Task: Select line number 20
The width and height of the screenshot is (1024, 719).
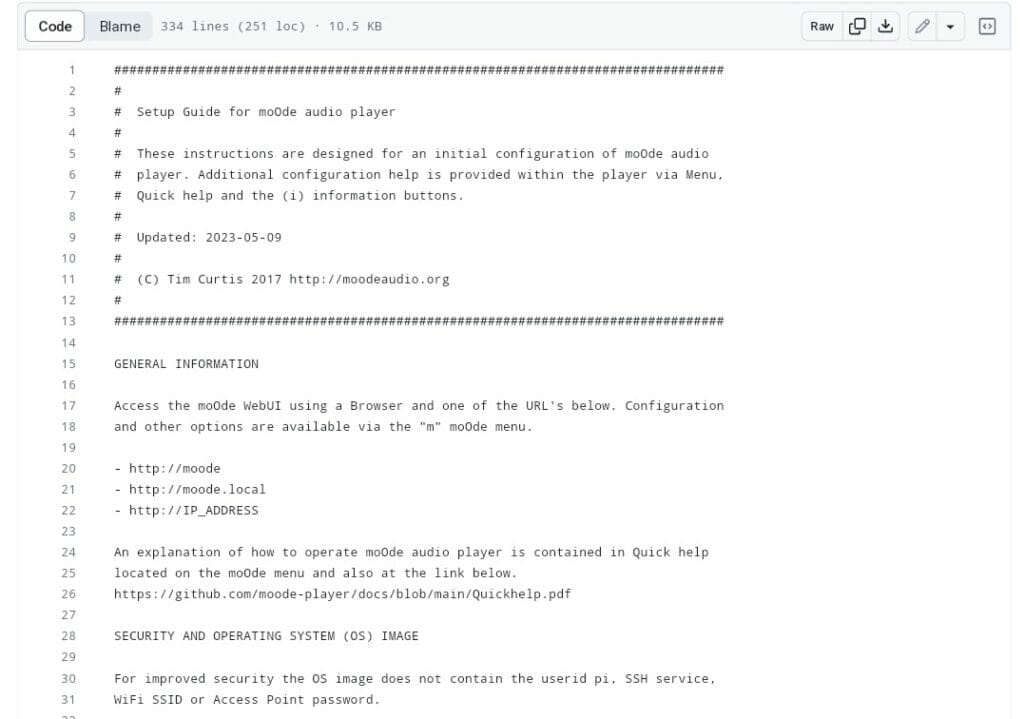Action: (69, 468)
